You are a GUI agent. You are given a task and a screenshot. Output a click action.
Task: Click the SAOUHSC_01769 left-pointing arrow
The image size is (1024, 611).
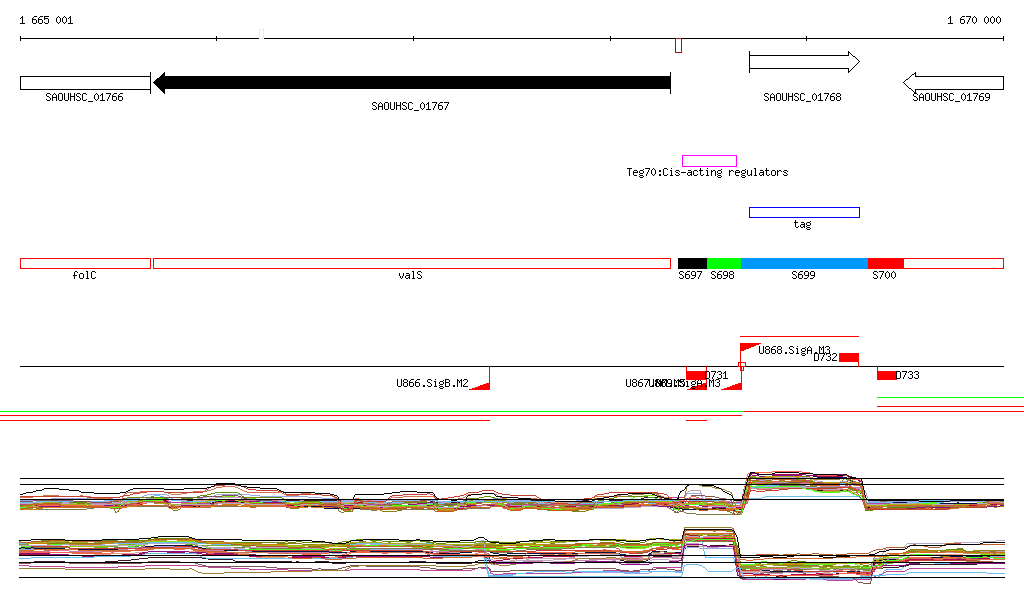coord(953,83)
